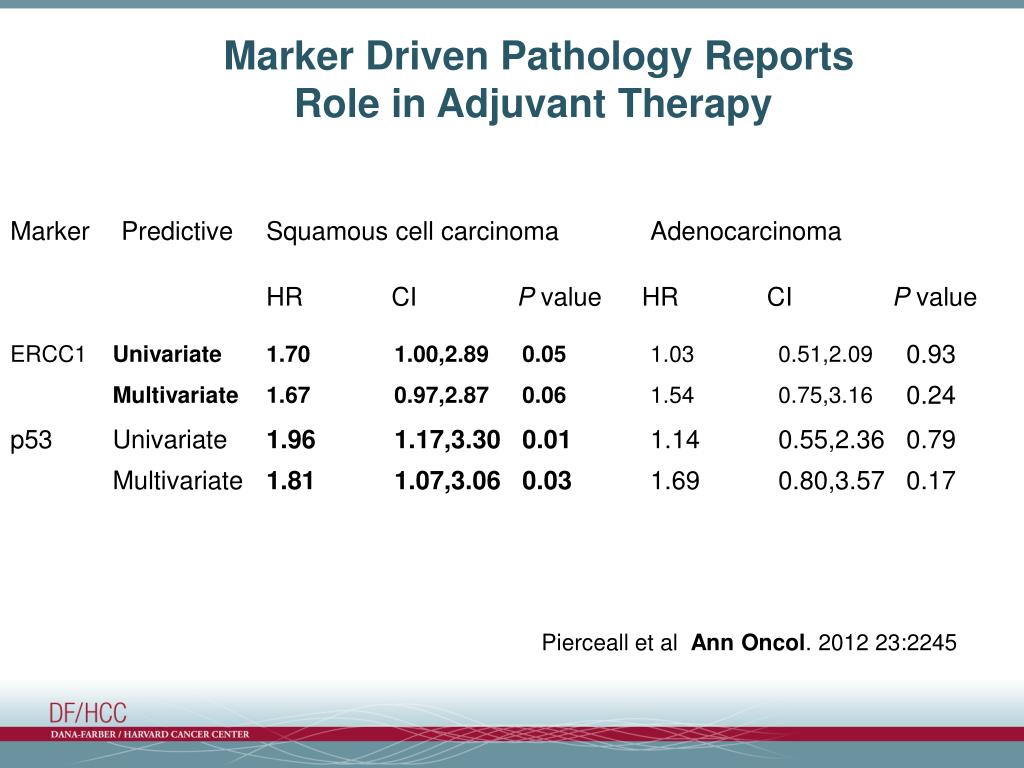Click adenocarcinoma HR value 1.54
This screenshot has width=1024, height=768.
tap(672, 395)
